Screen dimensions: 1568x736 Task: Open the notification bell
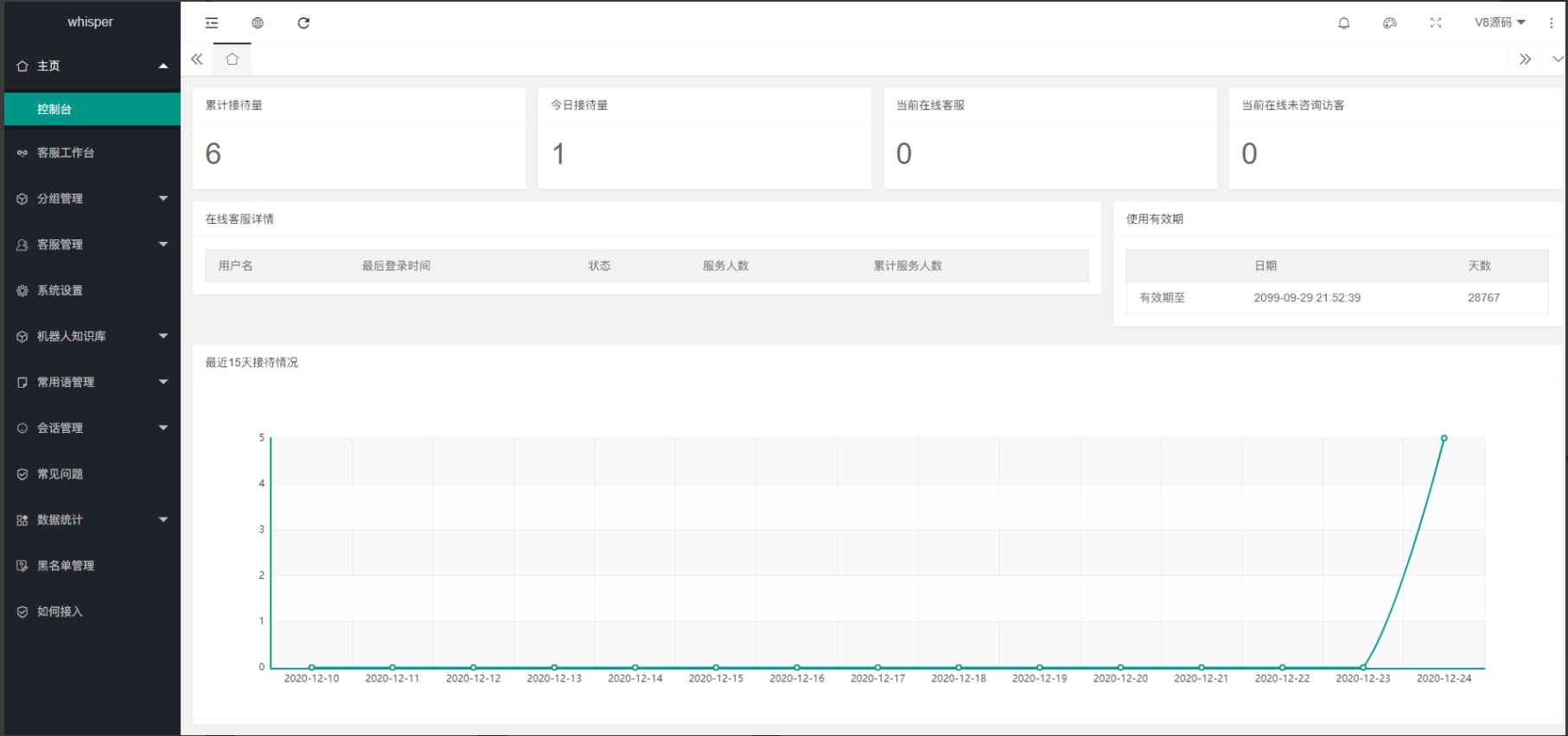(x=1344, y=23)
